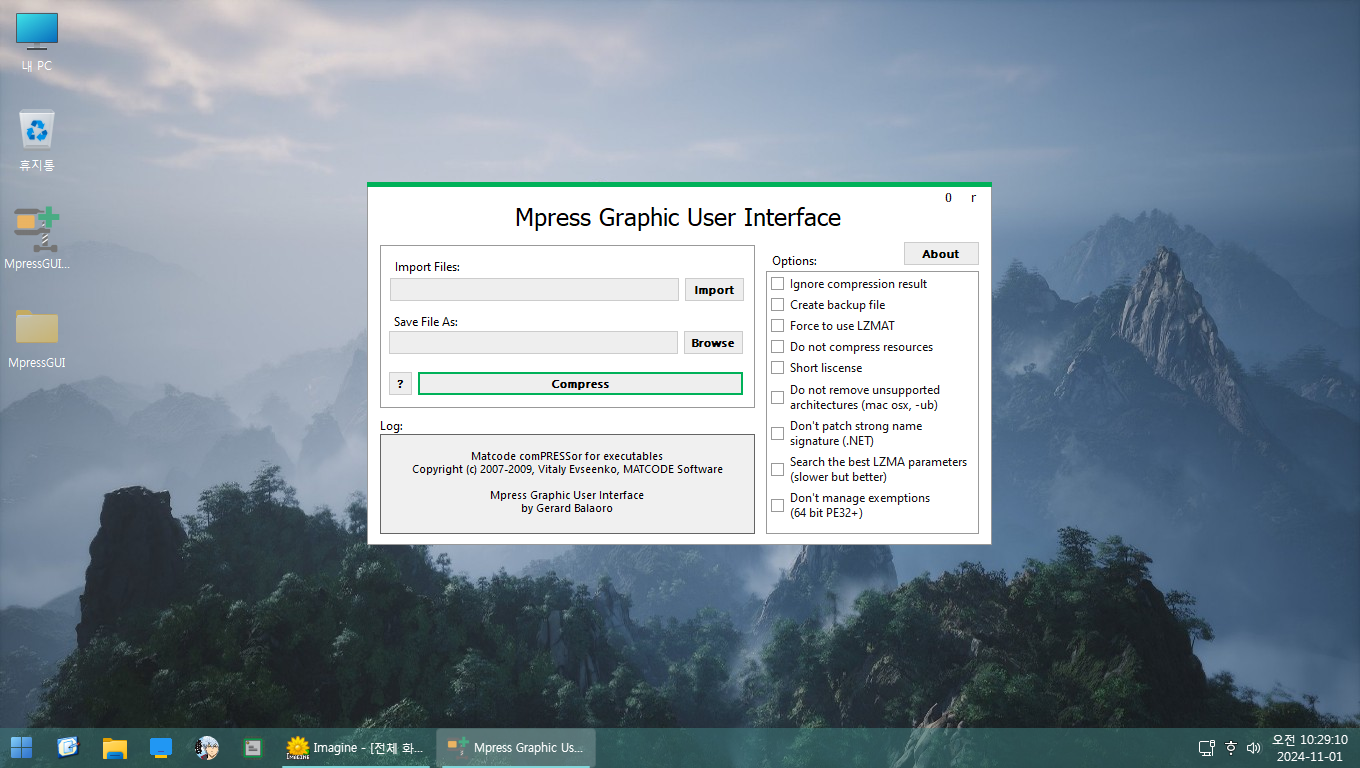
Task: Click the Browse button
Action: (x=713, y=343)
